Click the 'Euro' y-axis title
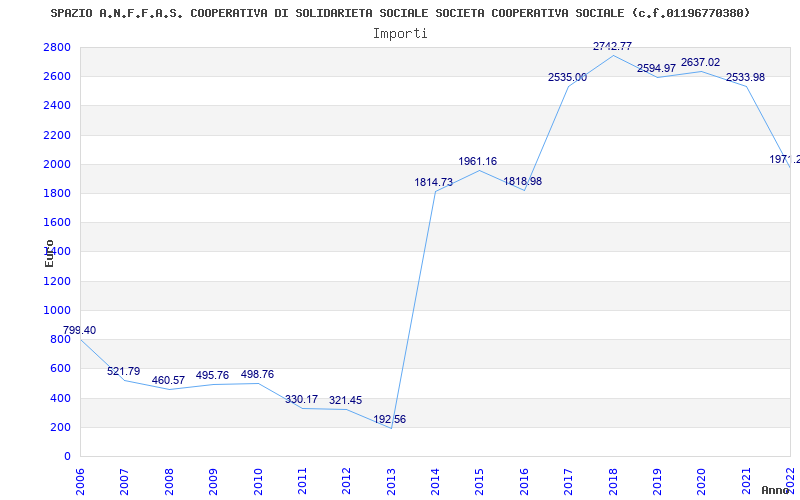This screenshot has height=500, width=800. click(x=49, y=253)
